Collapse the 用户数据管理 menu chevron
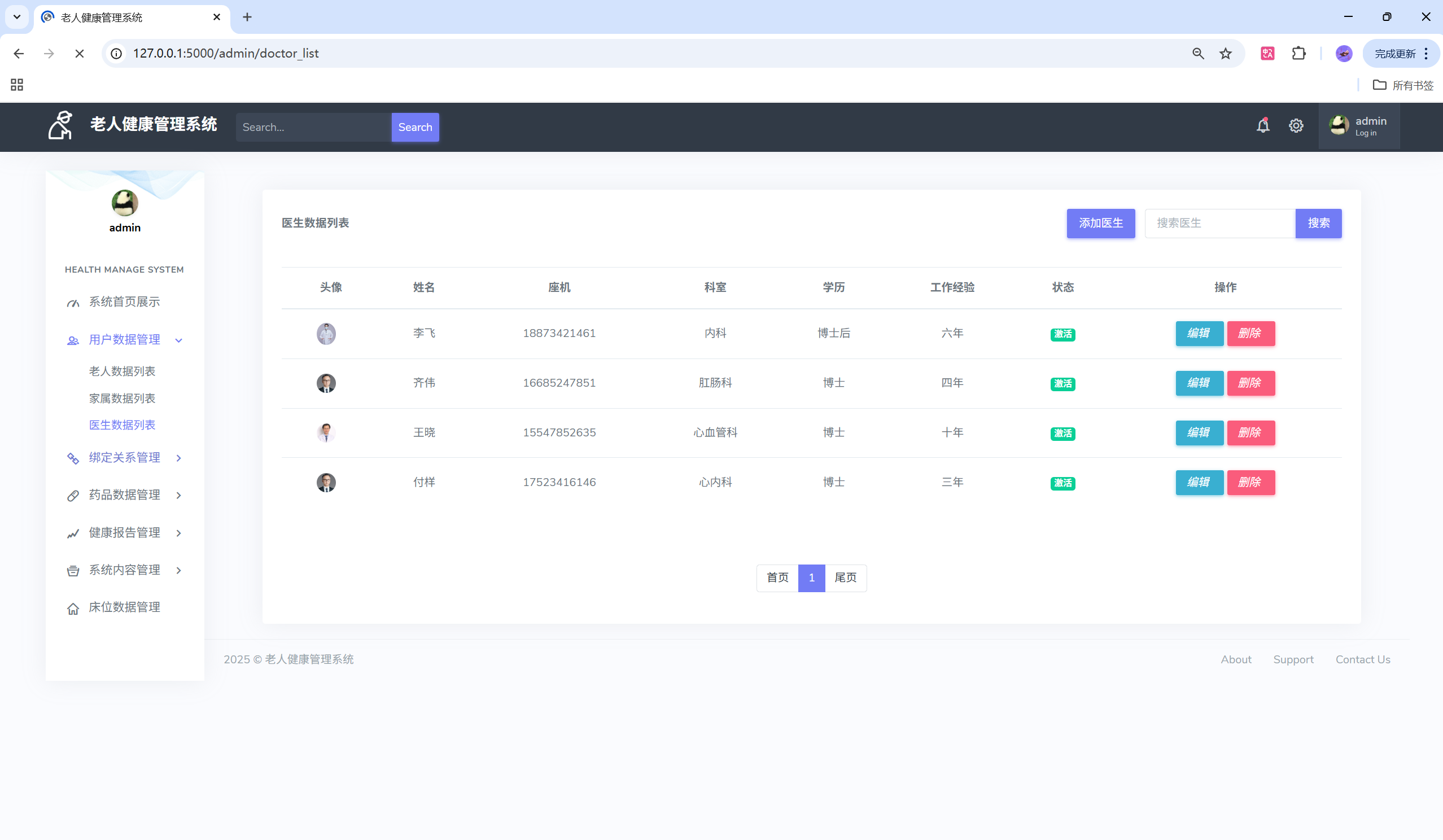The image size is (1443, 840). coord(178,340)
